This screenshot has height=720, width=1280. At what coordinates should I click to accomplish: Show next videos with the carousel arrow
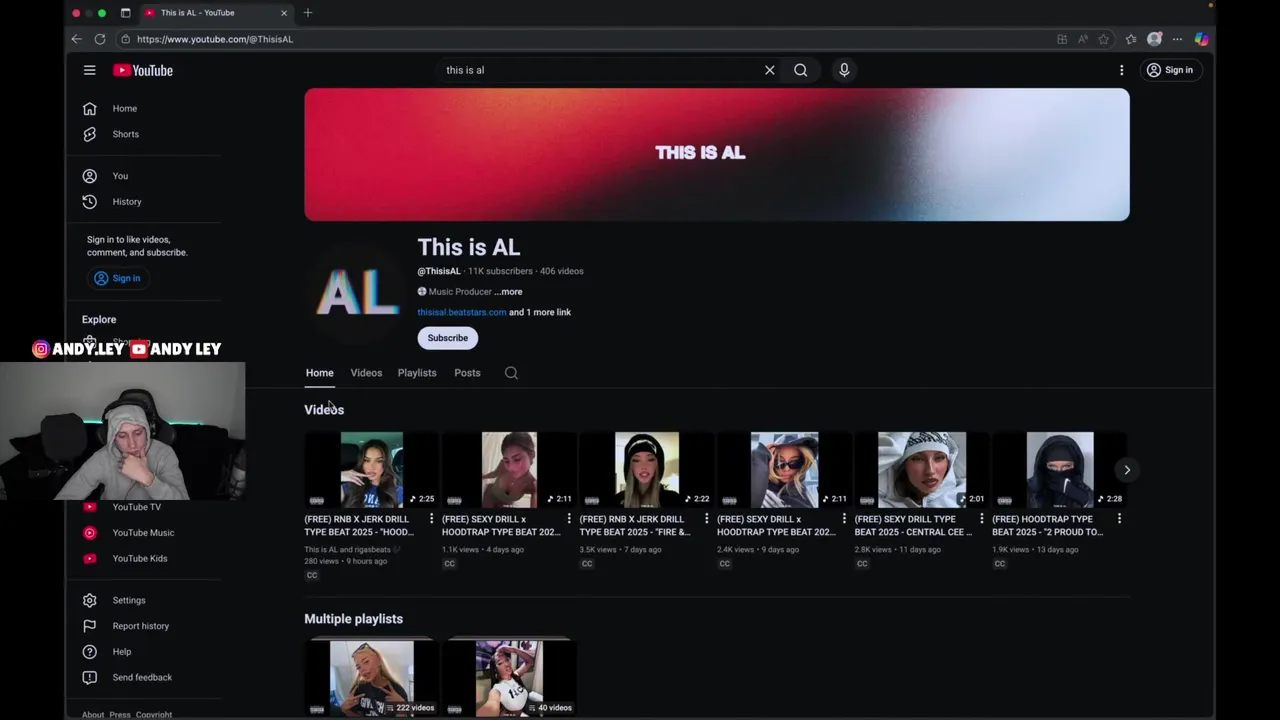coord(1127,470)
